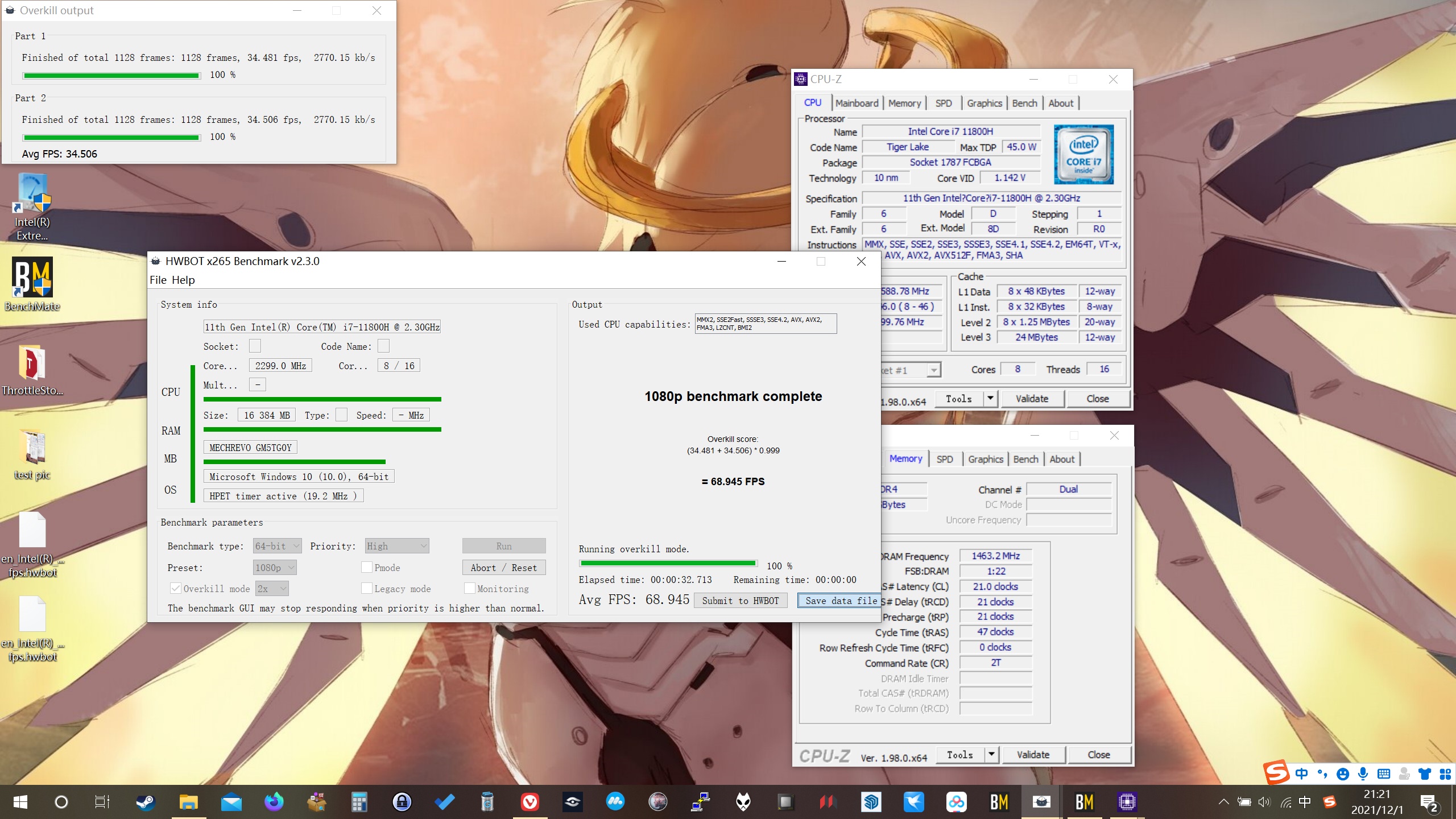
Task: Toggle the tray IME 中 language indicator
Action: coord(1305,802)
